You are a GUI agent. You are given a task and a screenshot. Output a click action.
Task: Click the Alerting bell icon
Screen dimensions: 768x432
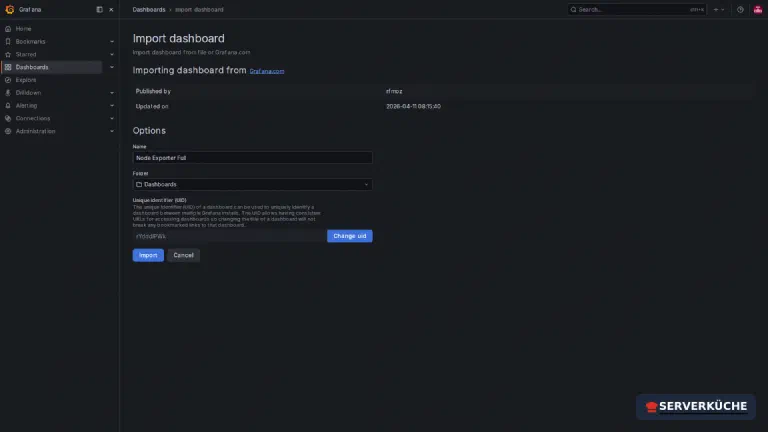(8, 105)
